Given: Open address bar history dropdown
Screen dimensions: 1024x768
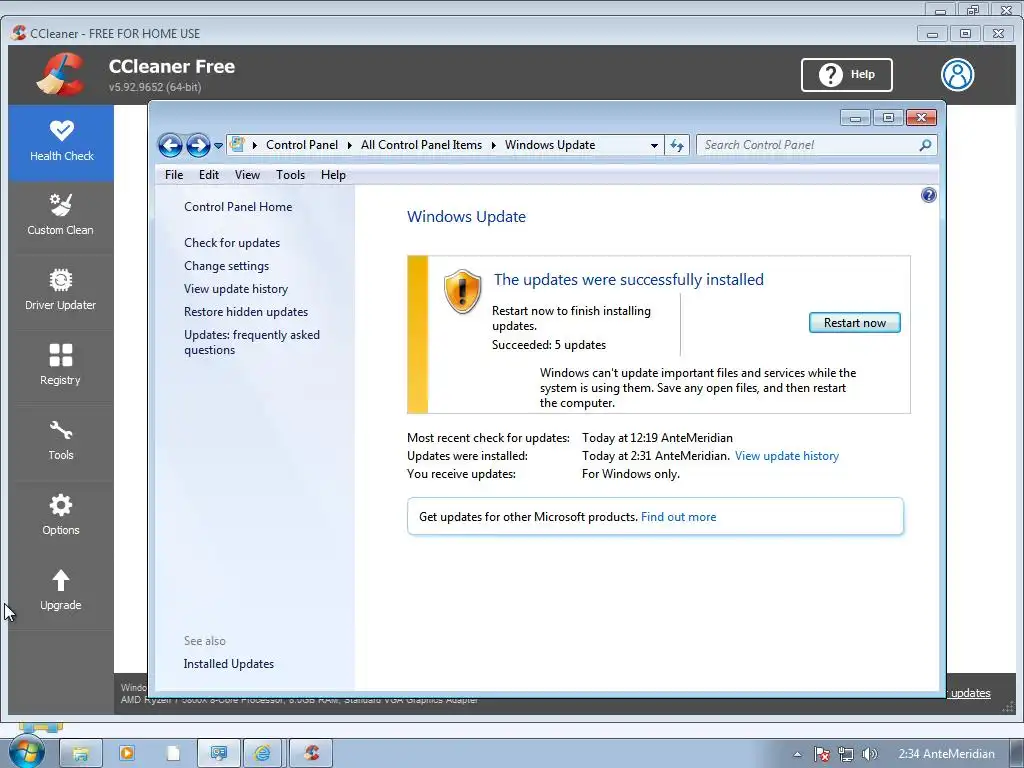Looking at the screenshot, I should (x=654, y=146).
